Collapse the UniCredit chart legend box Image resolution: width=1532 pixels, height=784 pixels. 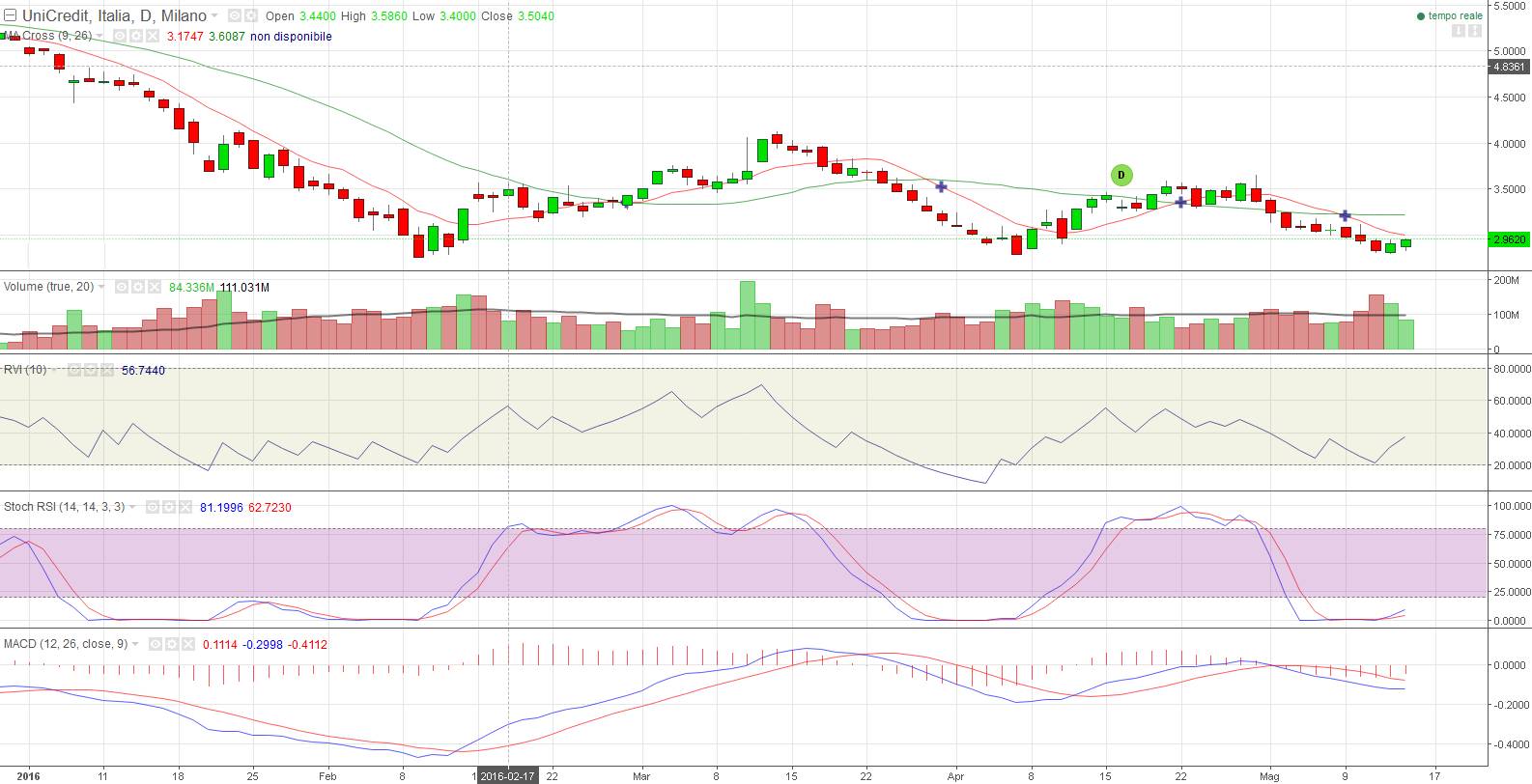coord(10,15)
